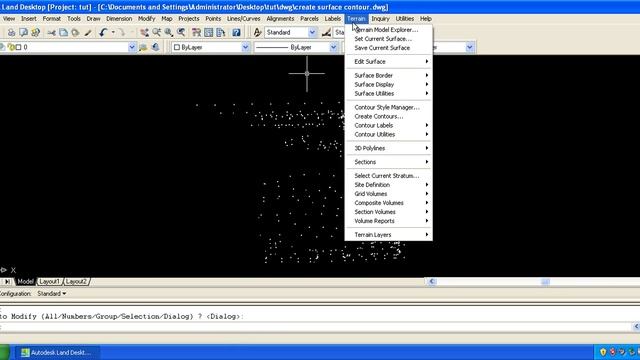Open Grid Volumes submenu
Image resolution: width=640 pixels, height=360 pixels.
(389, 194)
